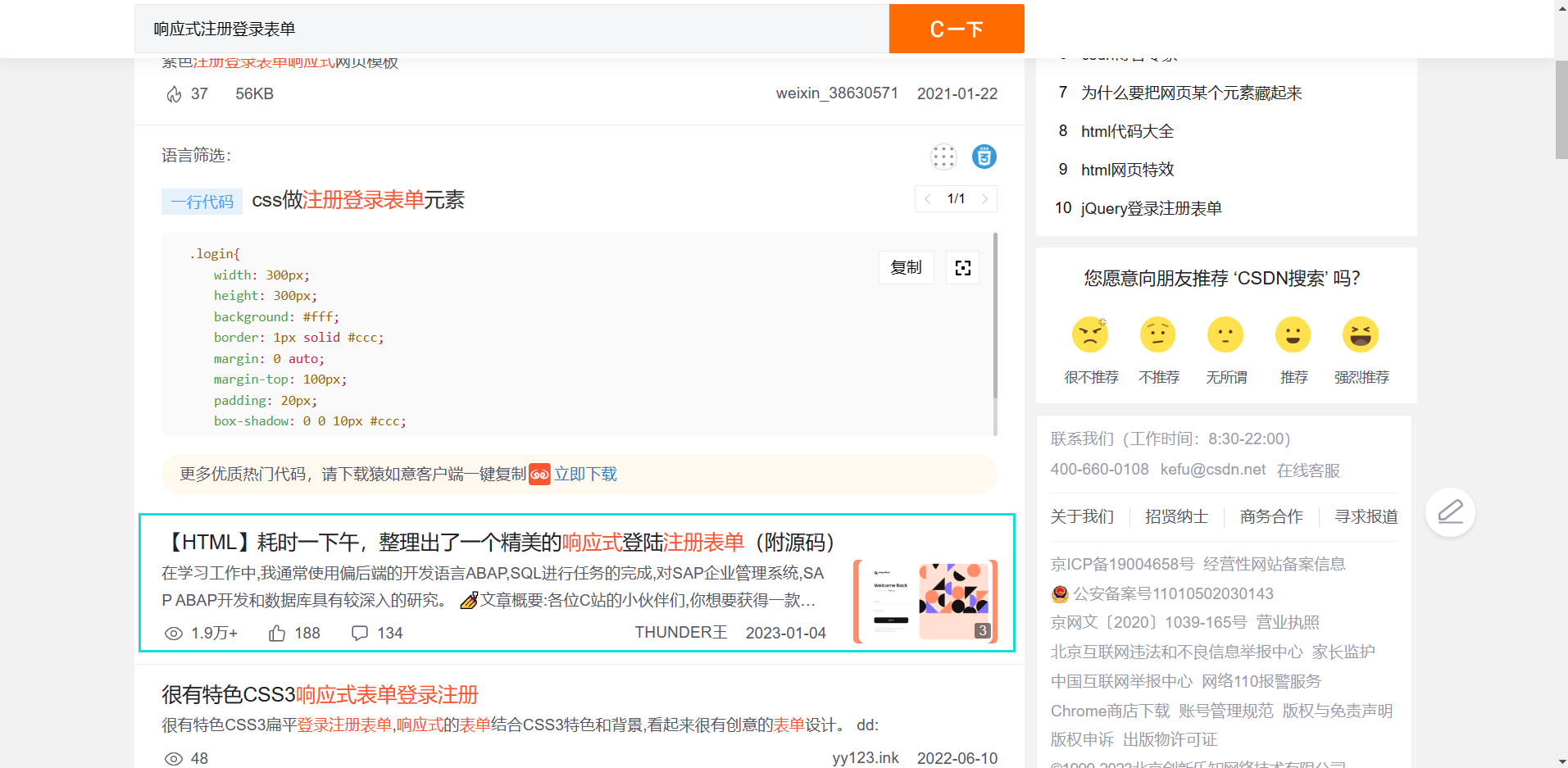Open 网络110报警服务 link
This screenshot has height=768, width=1568.
(1261, 681)
